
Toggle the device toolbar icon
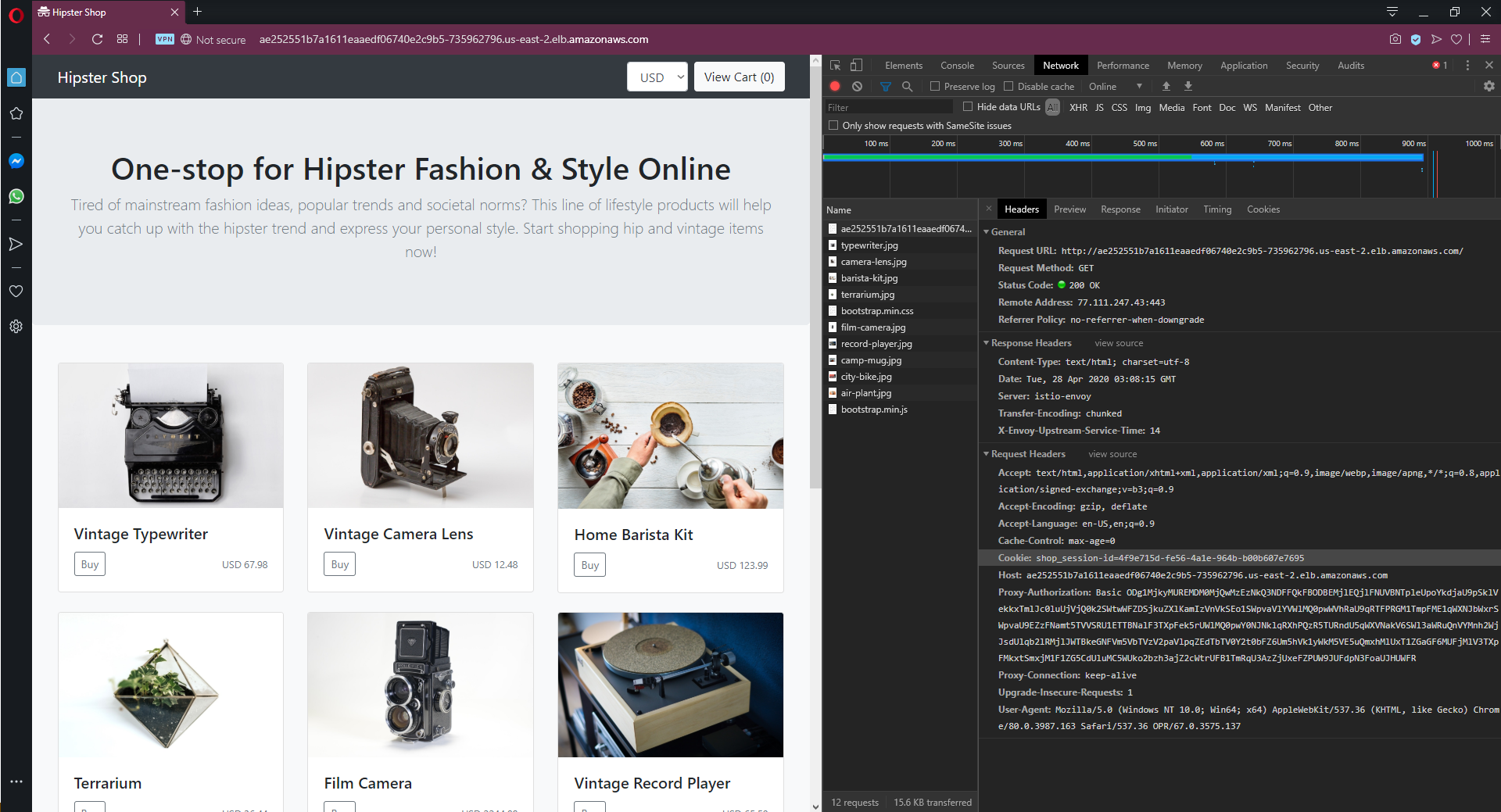857,66
